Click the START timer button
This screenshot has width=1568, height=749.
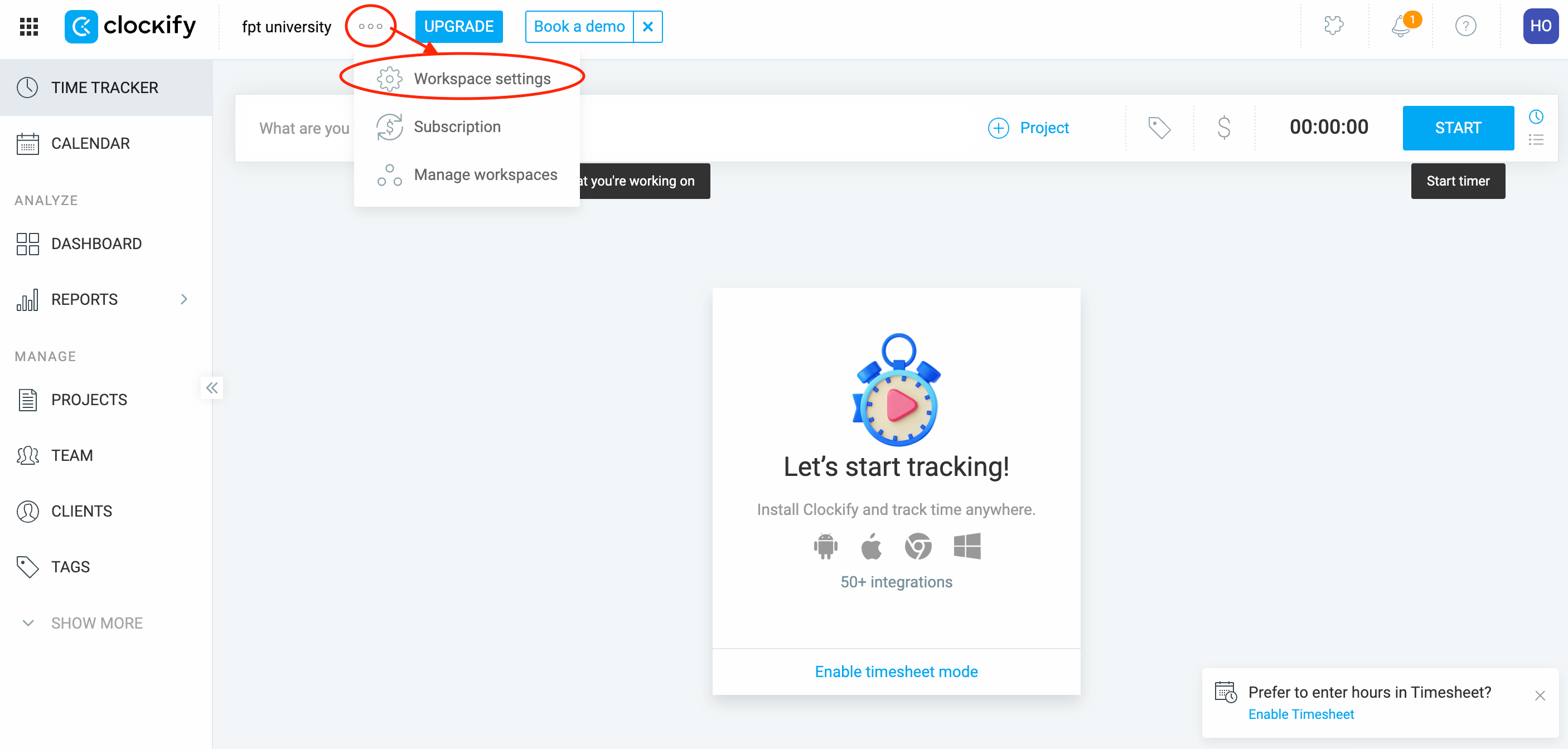click(x=1458, y=128)
